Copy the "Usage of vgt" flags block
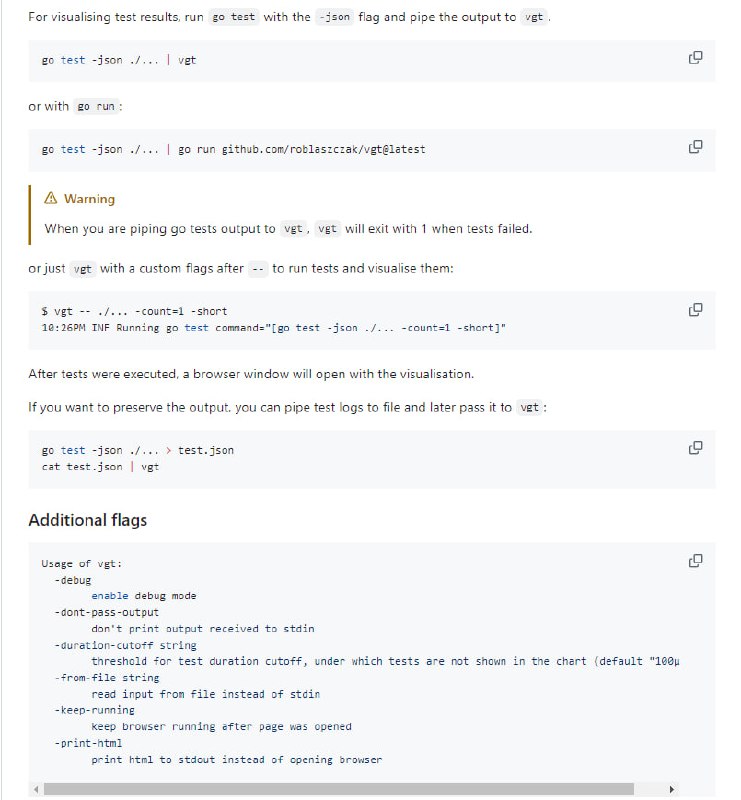Viewport: 741px width, 800px height. (x=695, y=561)
